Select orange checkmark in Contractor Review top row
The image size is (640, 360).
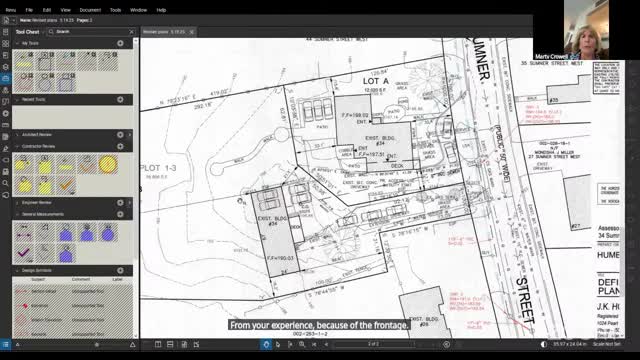[x=87, y=164]
